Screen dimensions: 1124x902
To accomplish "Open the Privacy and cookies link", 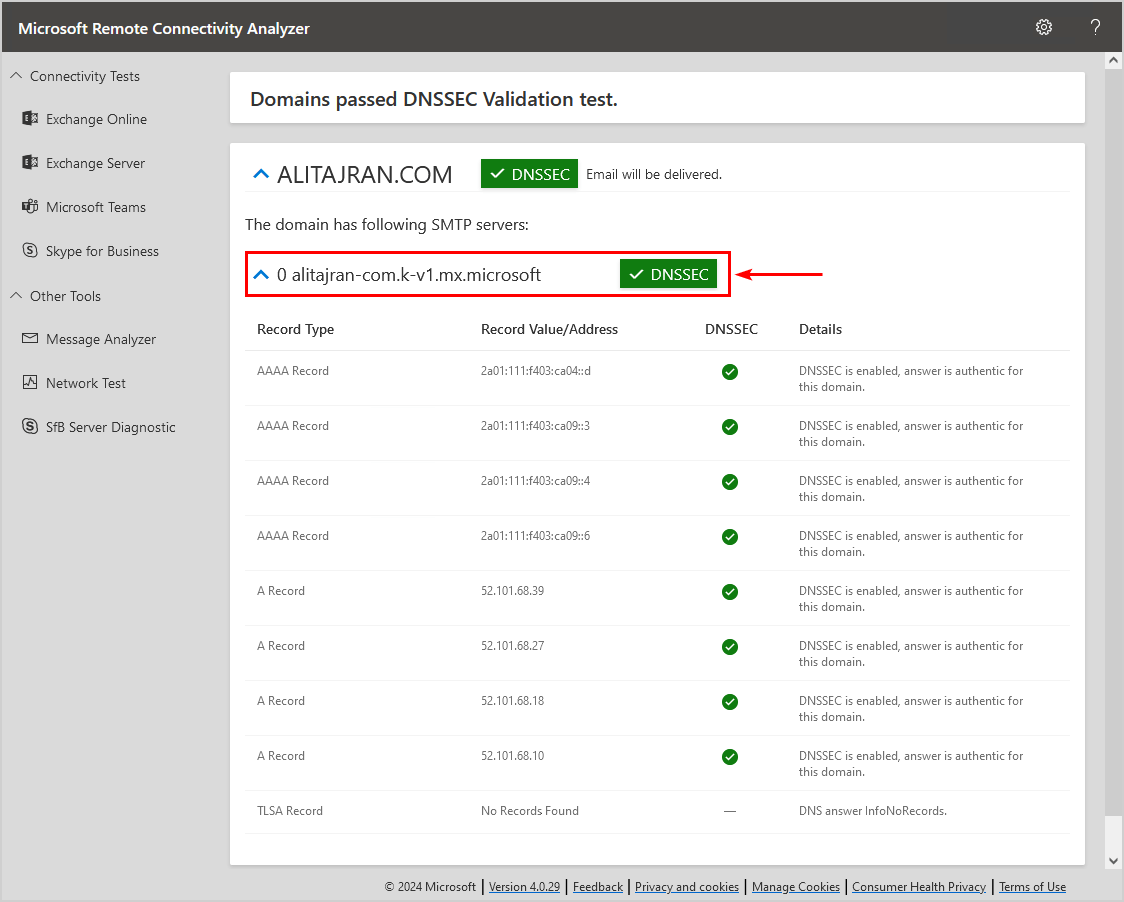I will 687,887.
